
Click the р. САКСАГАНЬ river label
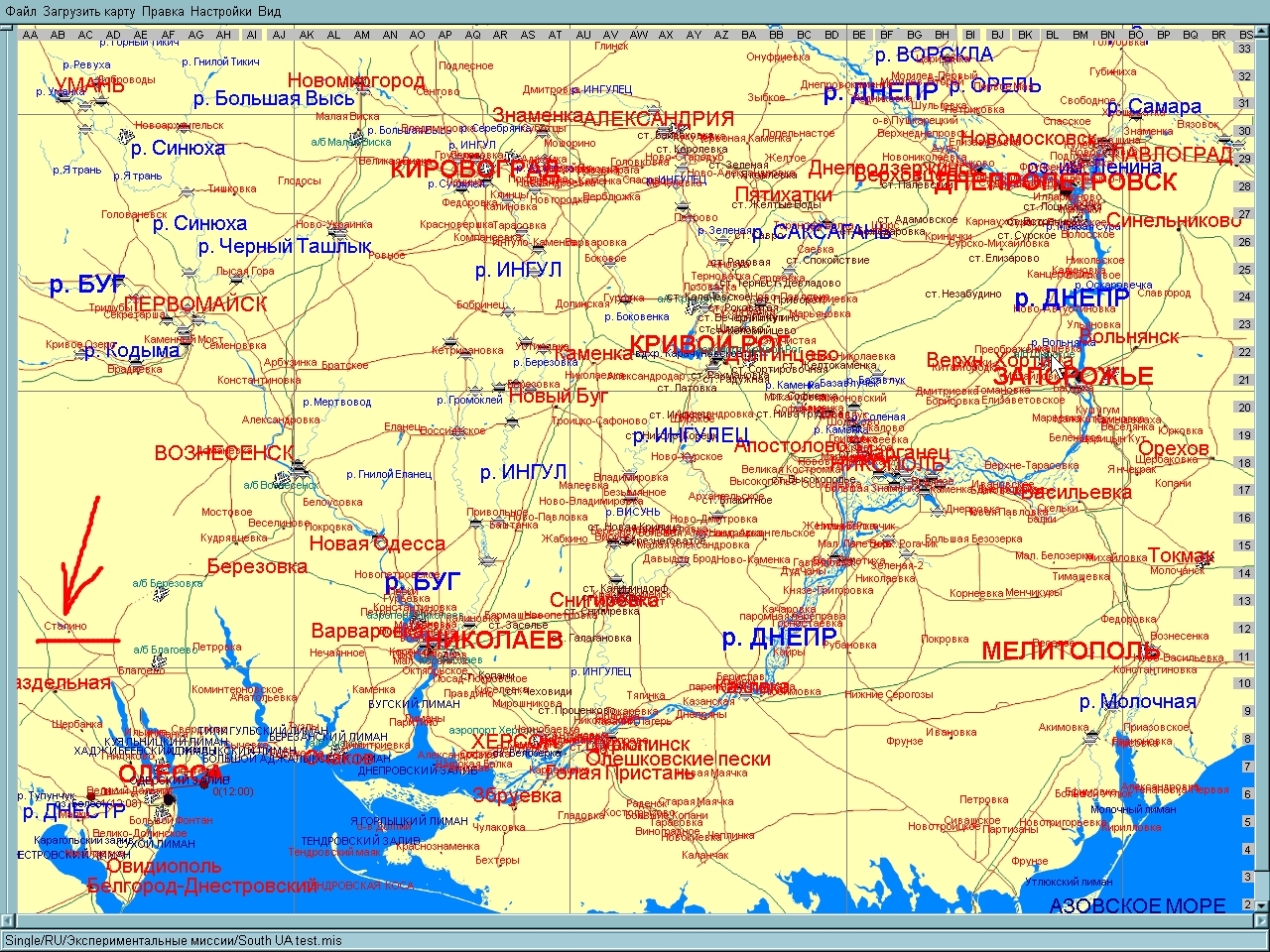click(x=822, y=233)
